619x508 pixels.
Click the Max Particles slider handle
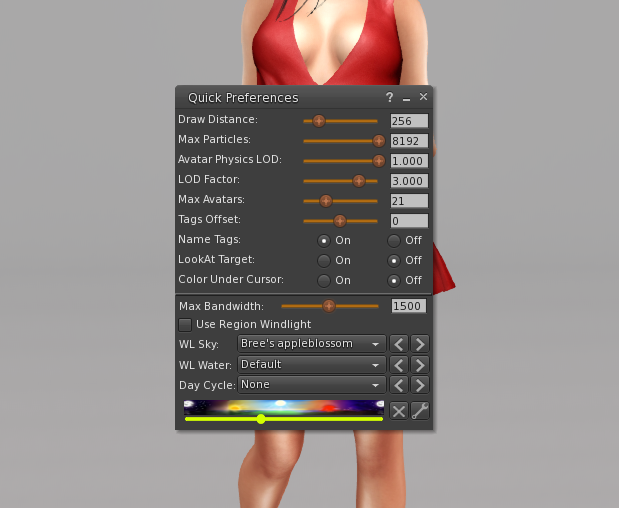pyautogui.click(x=379, y=141)
